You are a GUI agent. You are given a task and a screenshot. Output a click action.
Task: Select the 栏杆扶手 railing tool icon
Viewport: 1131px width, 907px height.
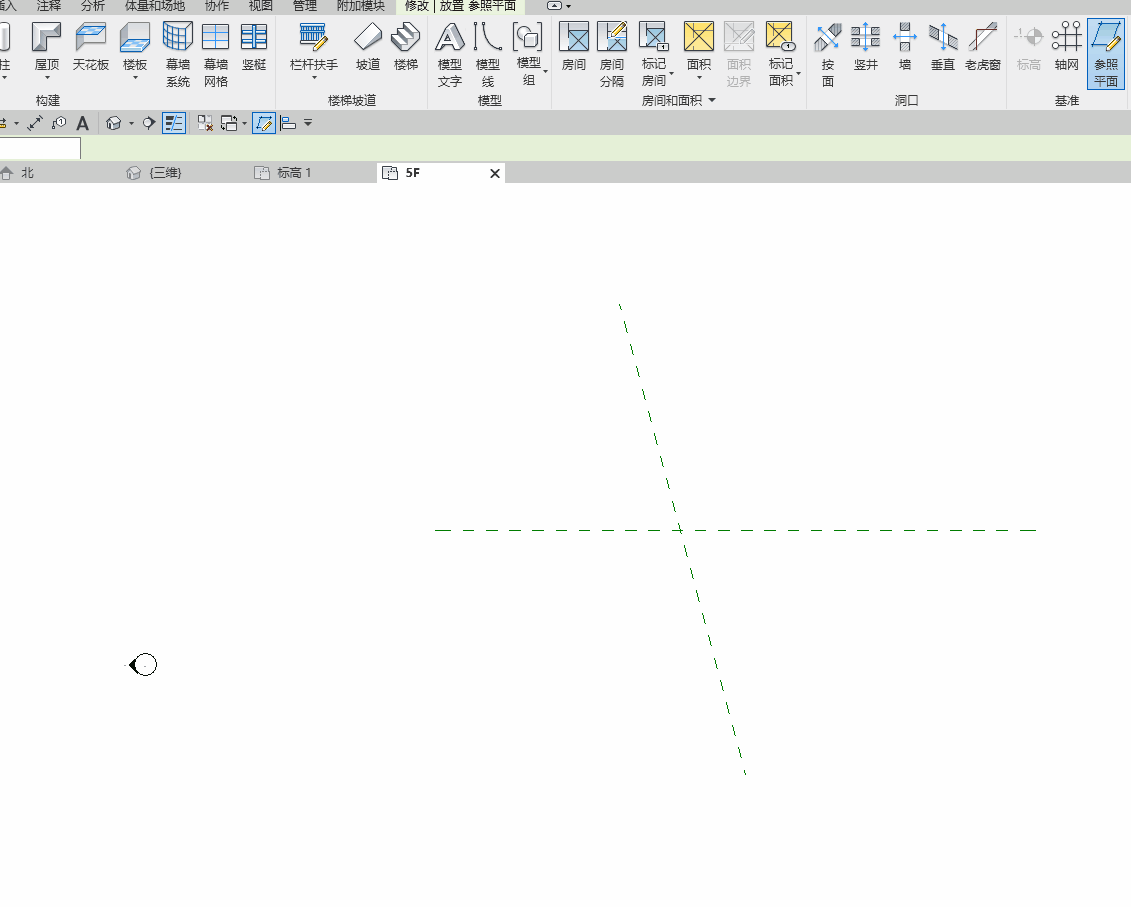(314, 38)
